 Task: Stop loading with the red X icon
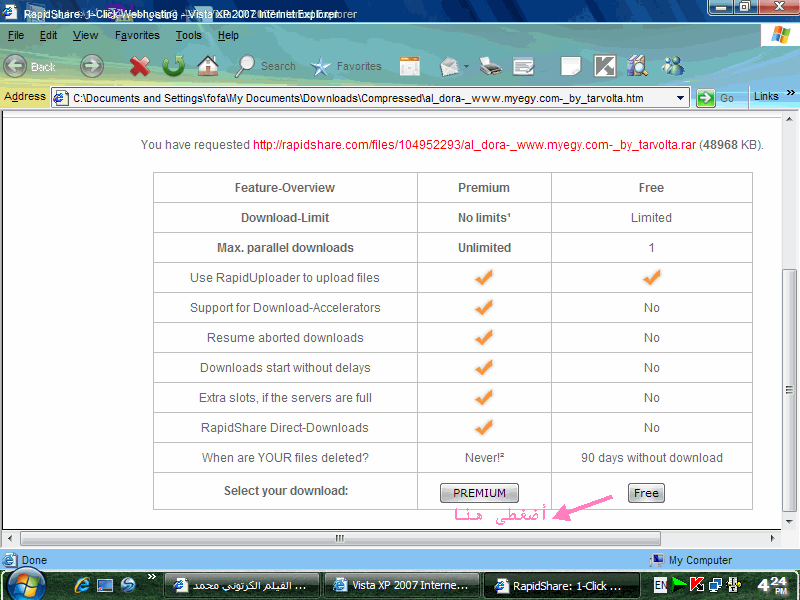[x=139, y=66]
